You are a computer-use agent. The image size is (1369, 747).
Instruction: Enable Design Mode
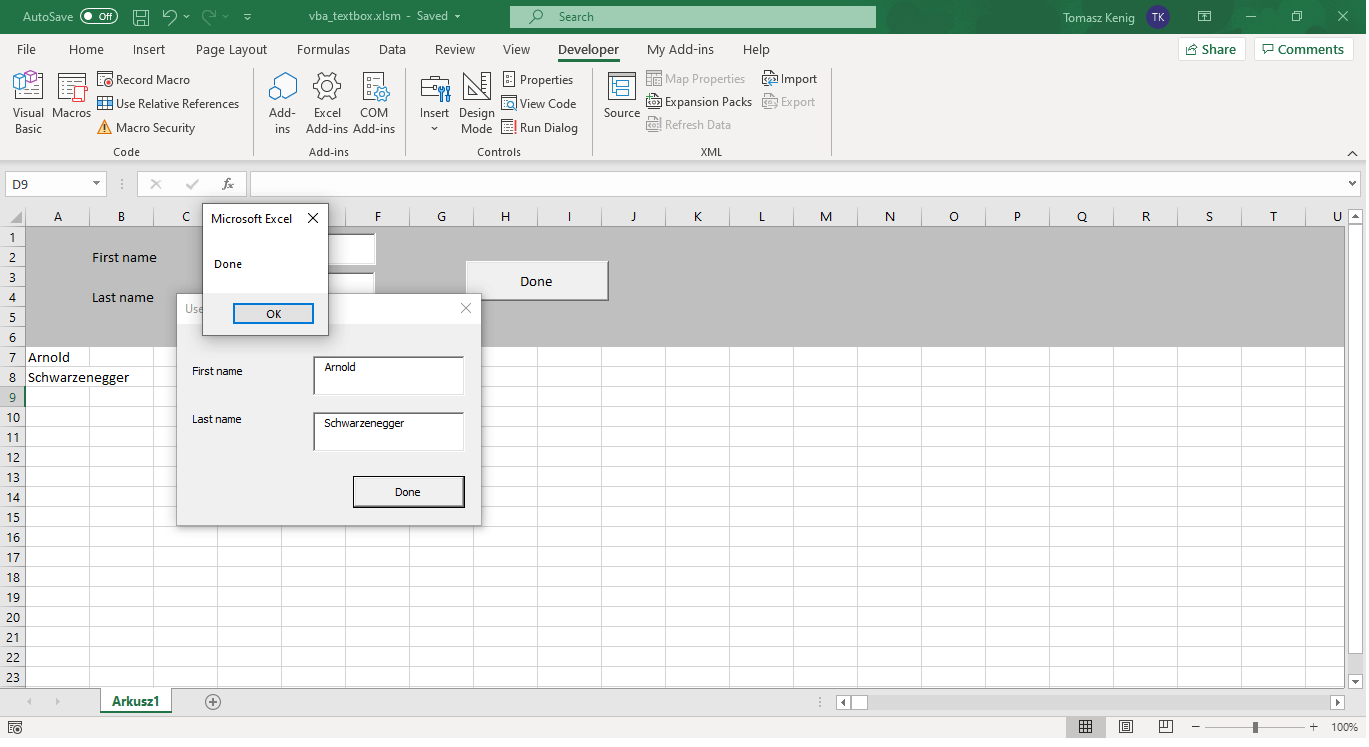(477, 100)
